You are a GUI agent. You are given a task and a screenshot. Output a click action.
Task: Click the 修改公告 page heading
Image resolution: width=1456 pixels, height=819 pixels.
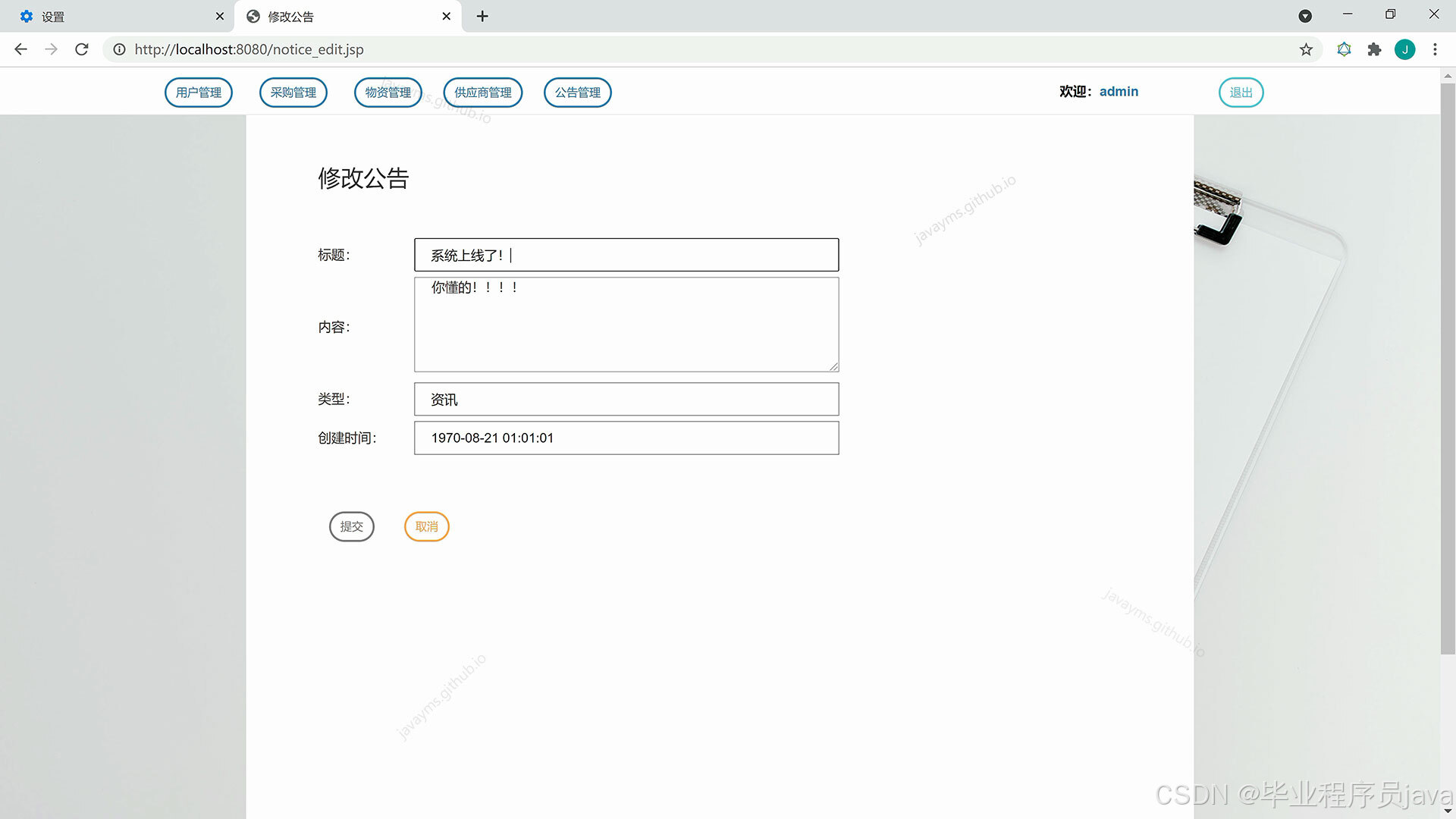tap(363, 178)
